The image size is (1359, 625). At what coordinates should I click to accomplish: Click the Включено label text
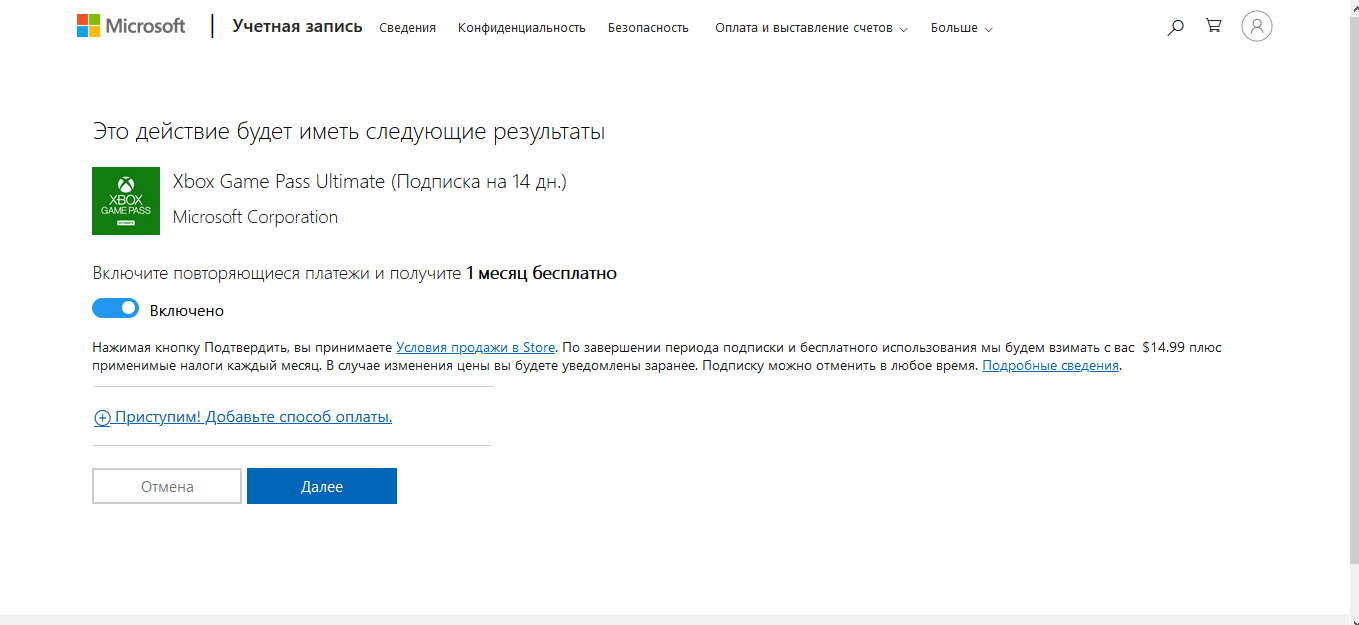187,311
